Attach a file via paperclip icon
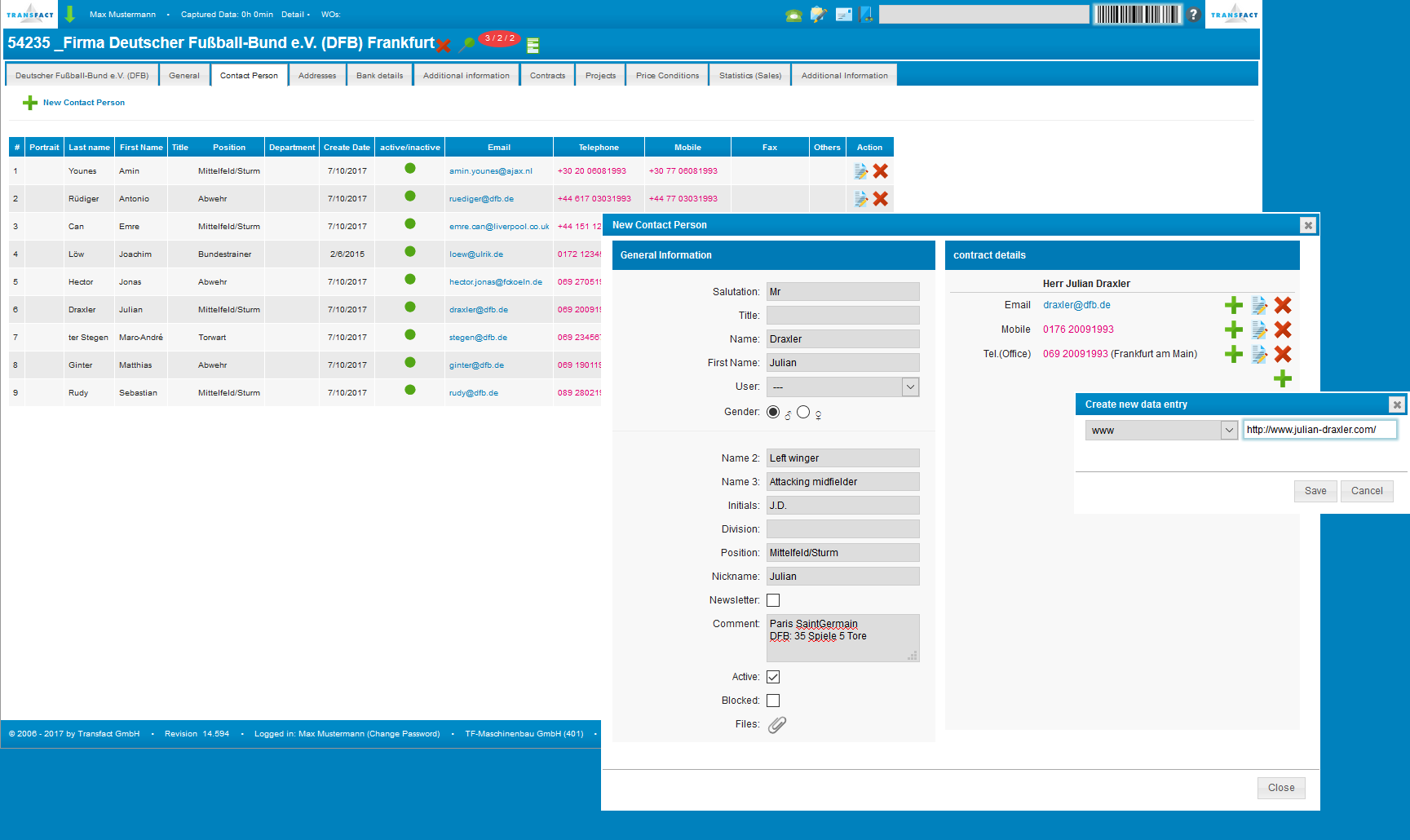Image resolution: width=1410 pixels, height=840 pixels. (777, 725)
